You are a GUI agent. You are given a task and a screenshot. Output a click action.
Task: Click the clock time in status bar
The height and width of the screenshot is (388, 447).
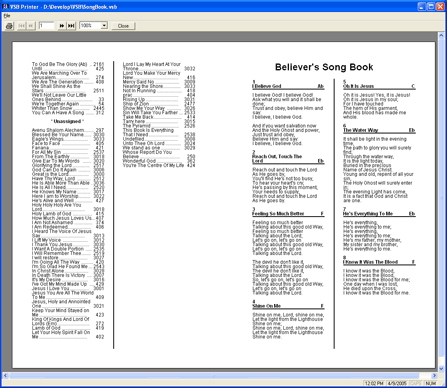374,384
